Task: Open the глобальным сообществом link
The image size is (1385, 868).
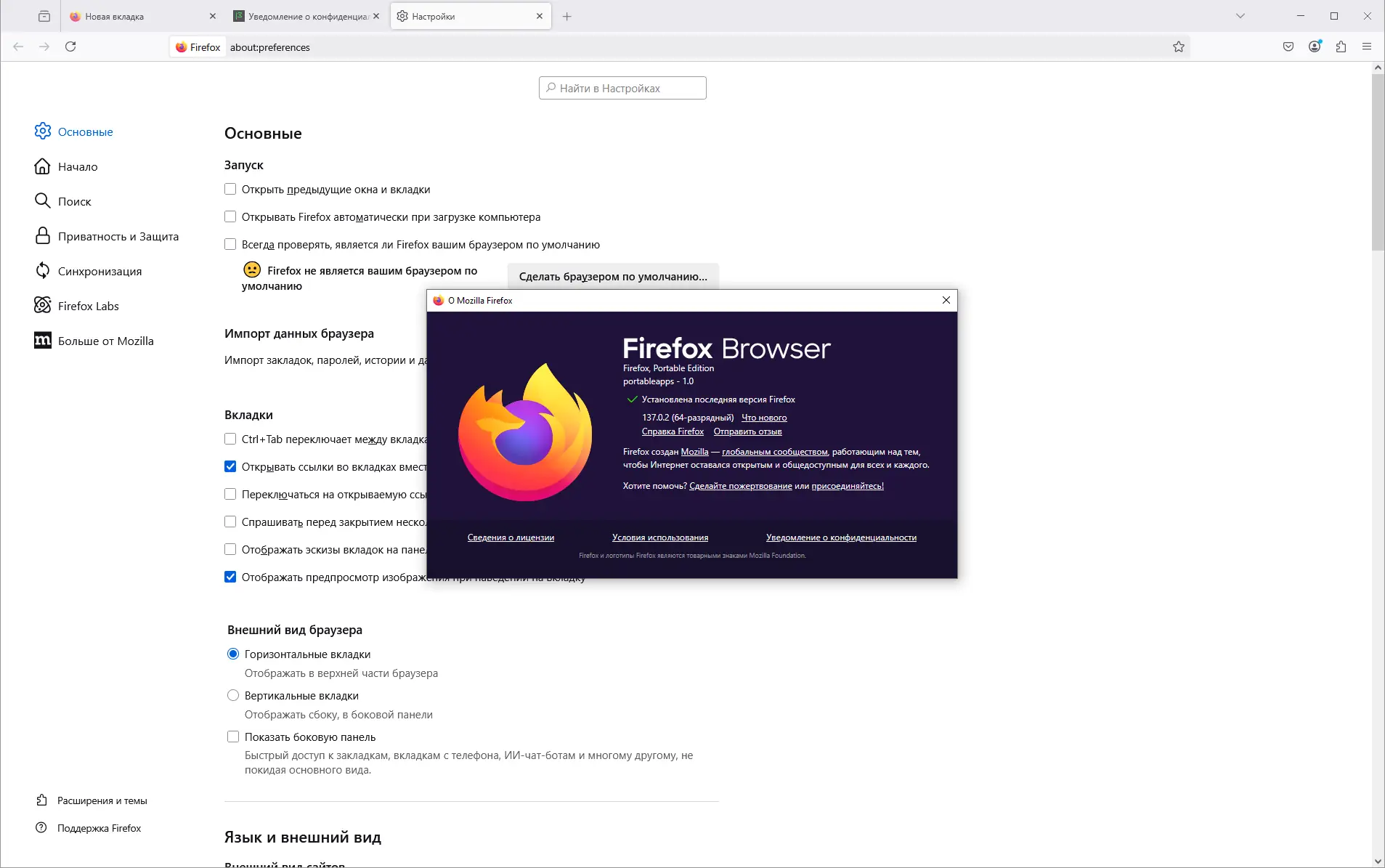Action: 775,452
